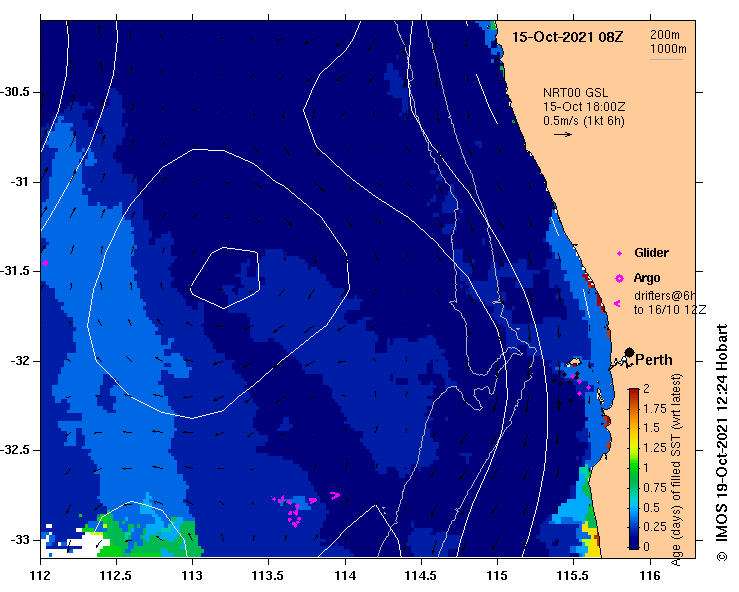Click the color bar value 1.5
Viewport: 739px width, 592px height.
[x=651, y=428]
